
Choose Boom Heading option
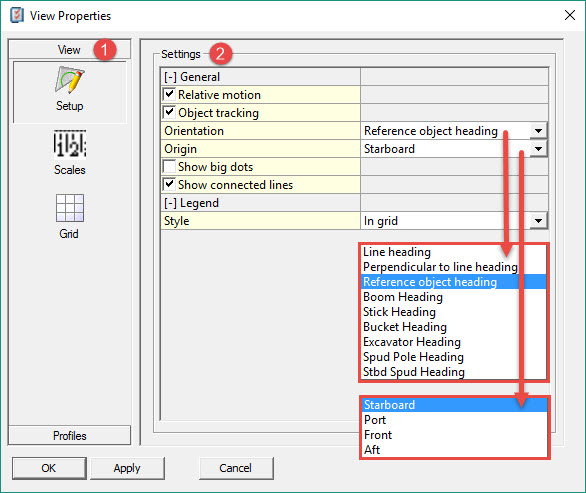[x=453, y=297]
